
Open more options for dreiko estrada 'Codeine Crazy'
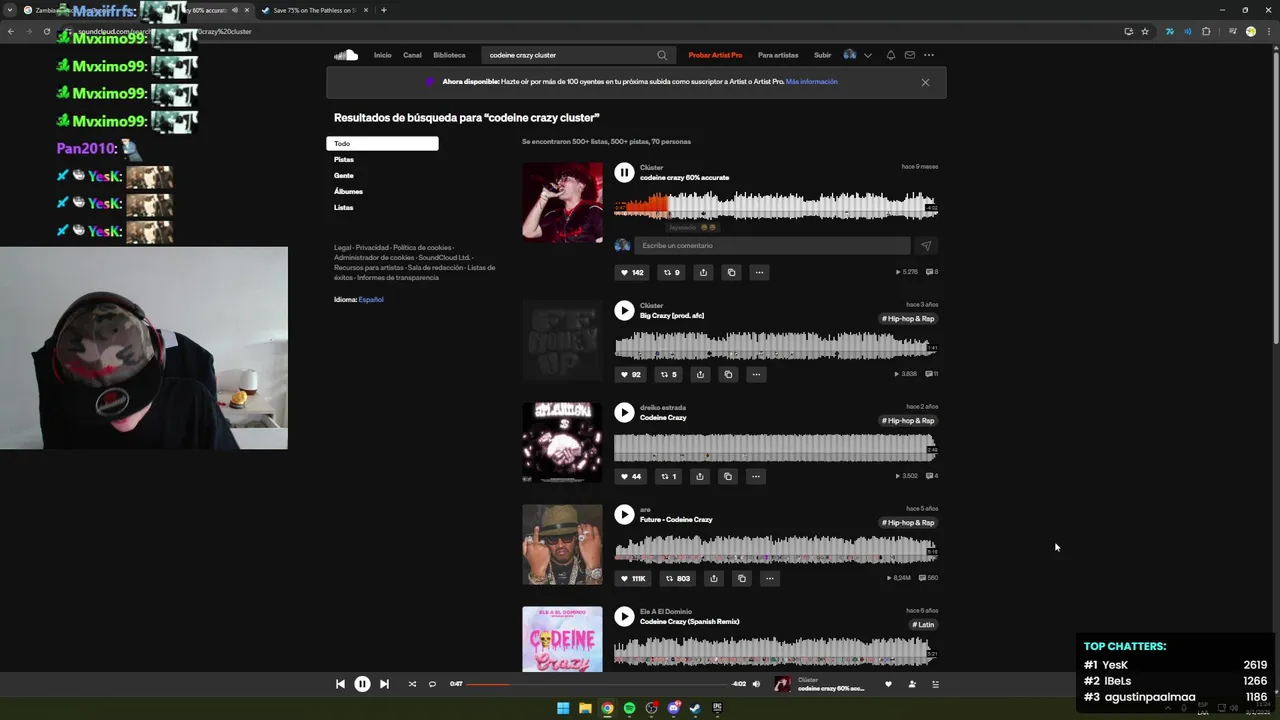pos(756,476)
